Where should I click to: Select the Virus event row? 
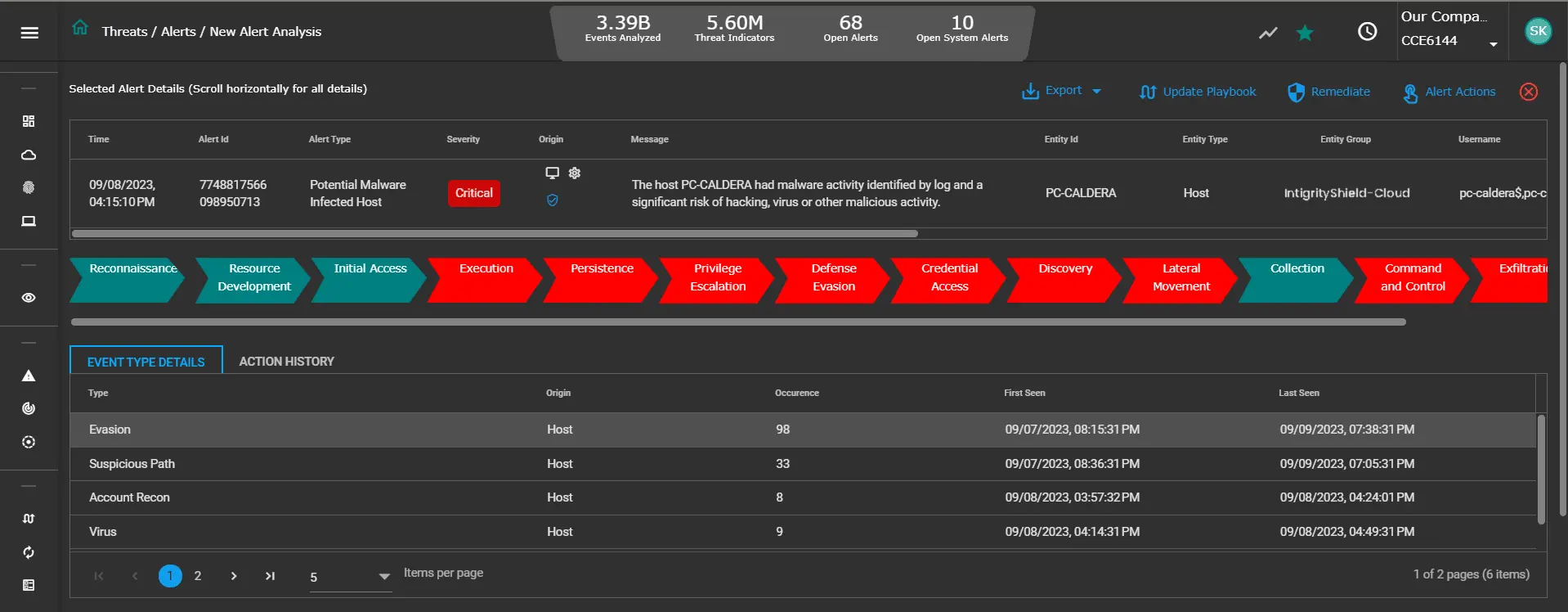pyautogui.click(x=803, y=532)
